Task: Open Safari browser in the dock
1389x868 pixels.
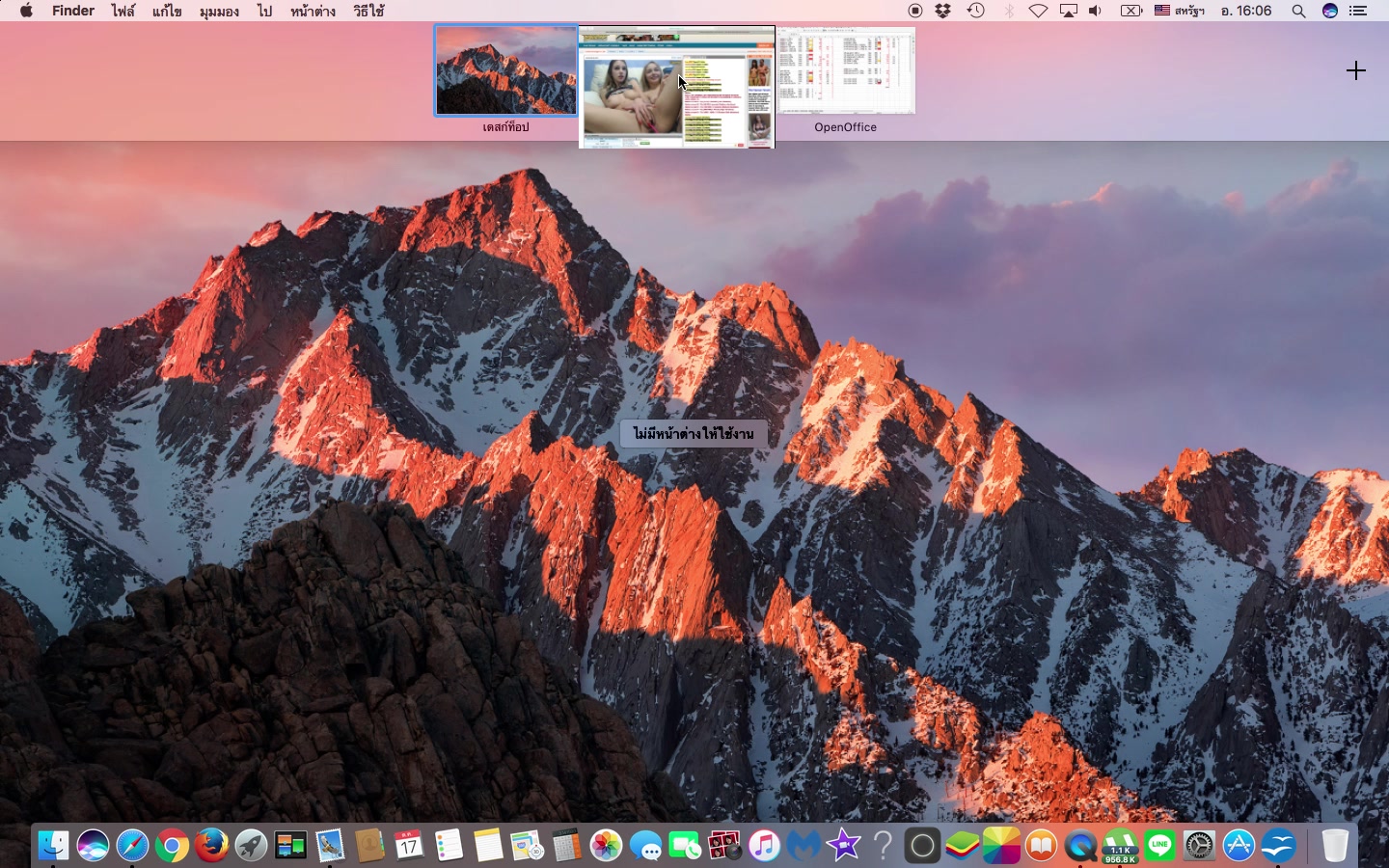Action: (132, 846)
